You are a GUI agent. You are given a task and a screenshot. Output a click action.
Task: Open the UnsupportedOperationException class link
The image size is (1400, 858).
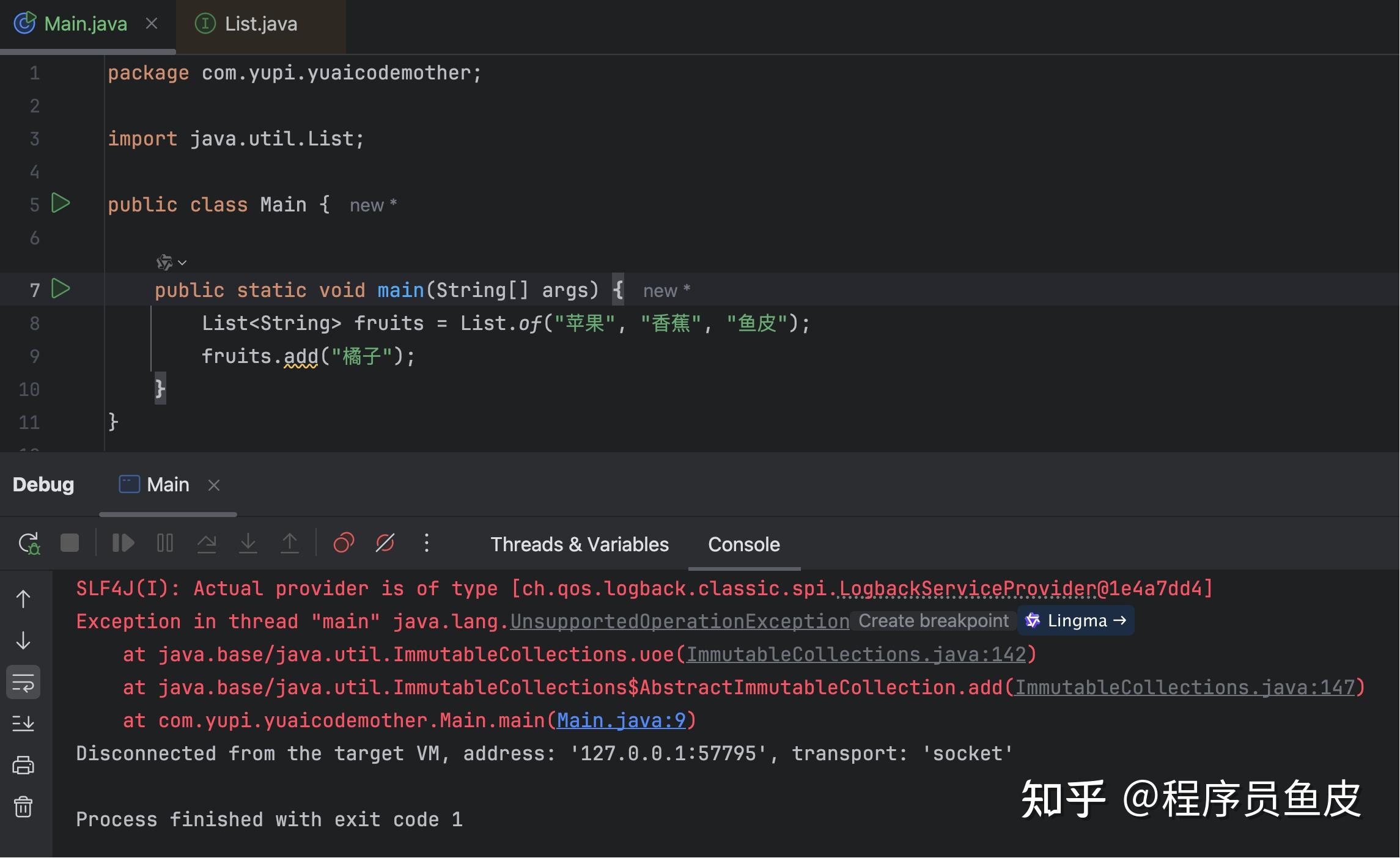coord(680,621)
